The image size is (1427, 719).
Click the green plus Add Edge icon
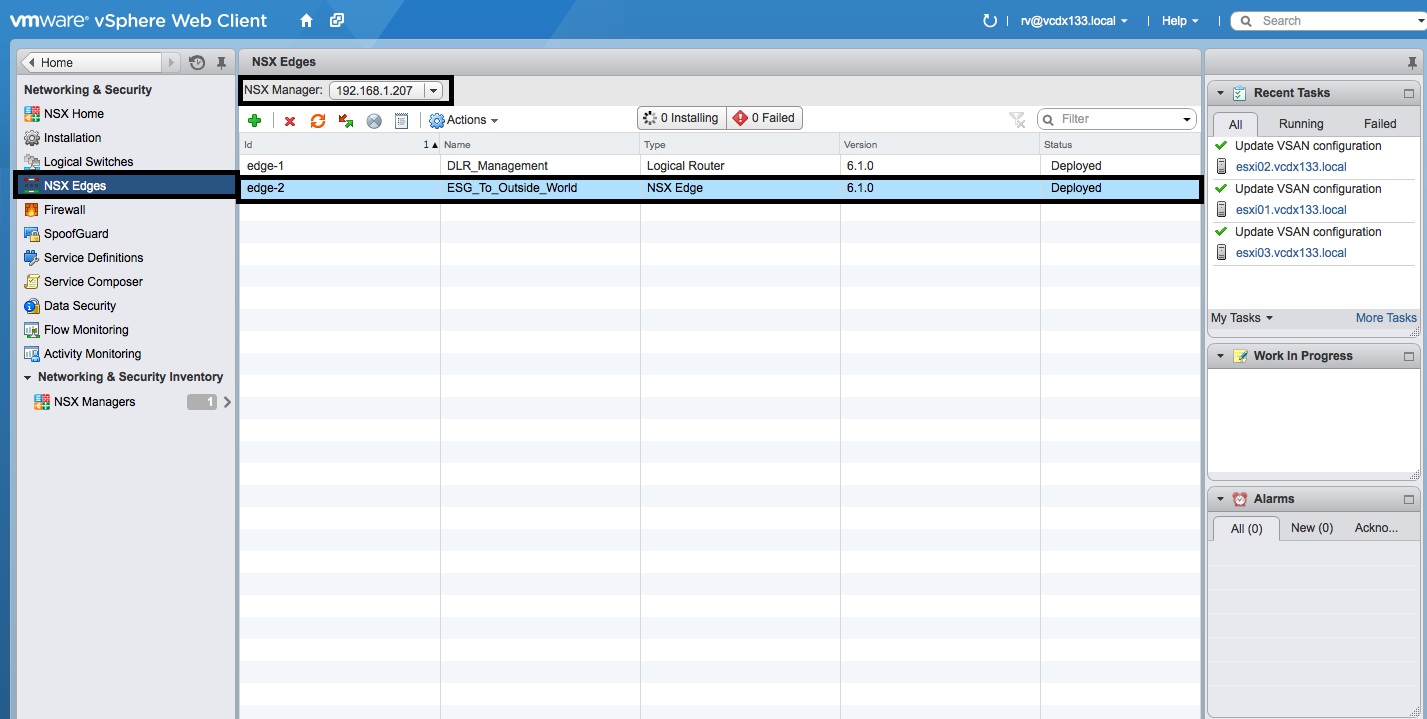(254, 120)
